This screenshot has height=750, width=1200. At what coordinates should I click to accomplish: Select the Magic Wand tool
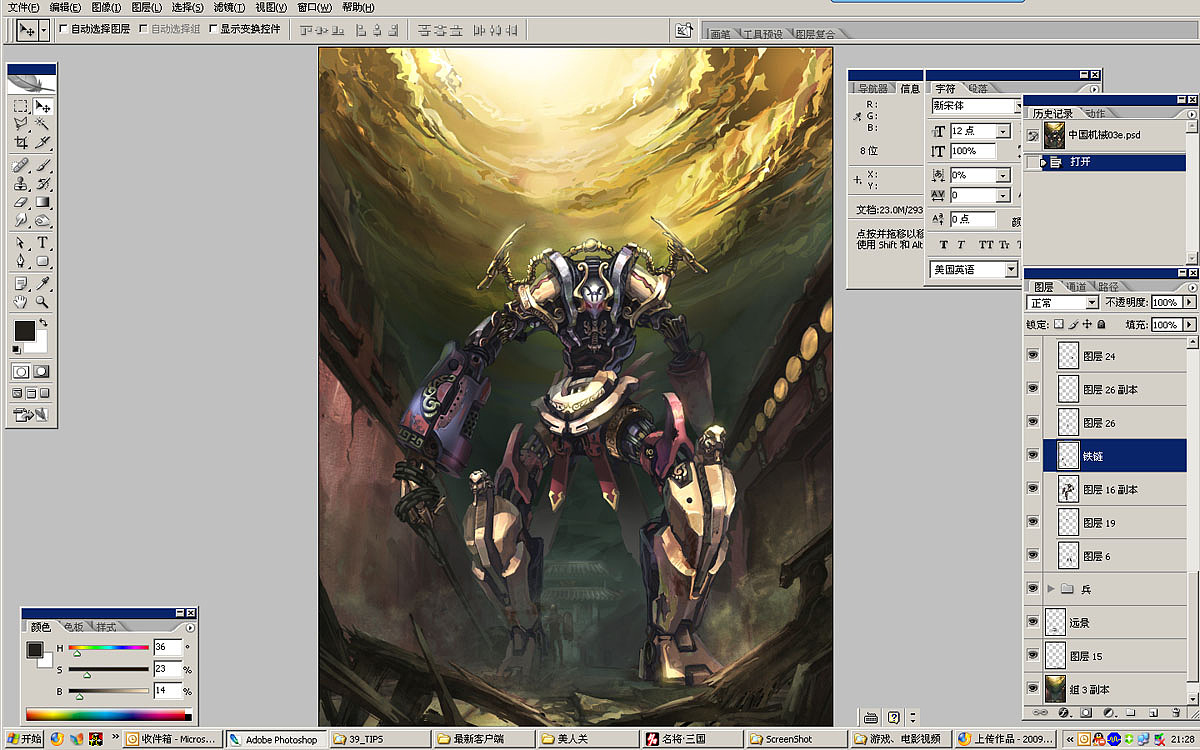43,125
